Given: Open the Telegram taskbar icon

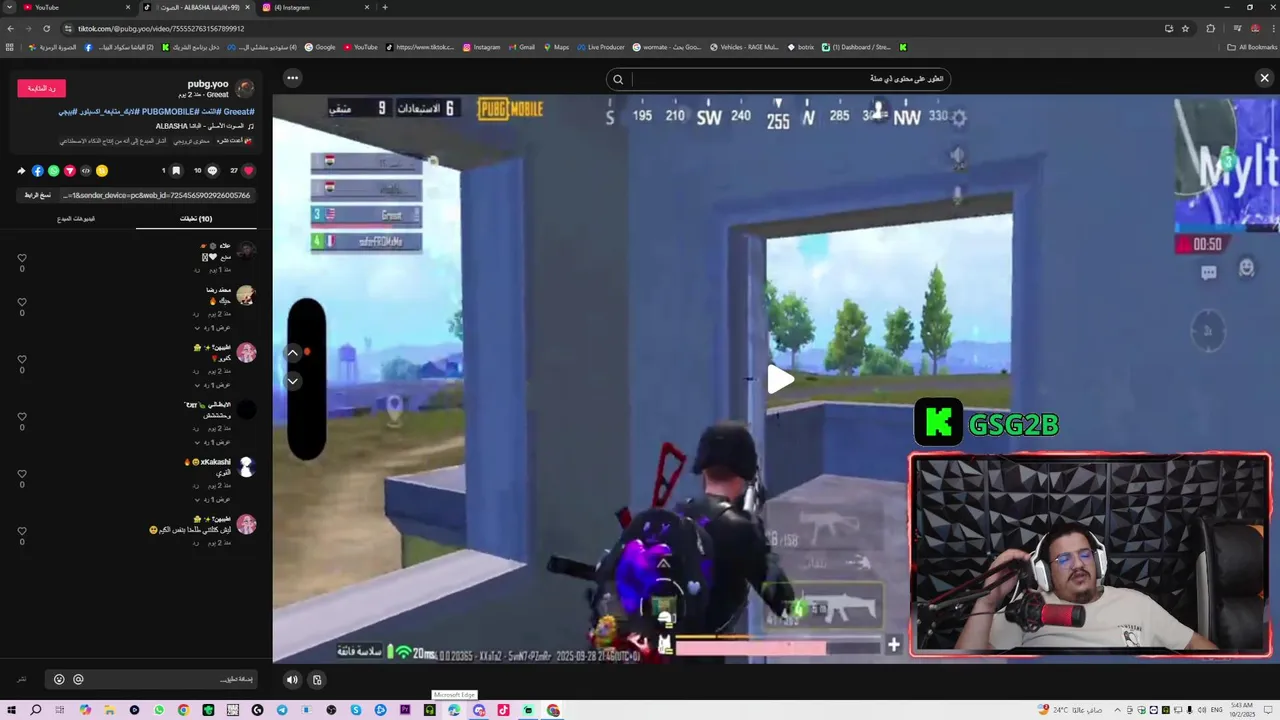Looking at the screenshot, I should click(282, 710).
